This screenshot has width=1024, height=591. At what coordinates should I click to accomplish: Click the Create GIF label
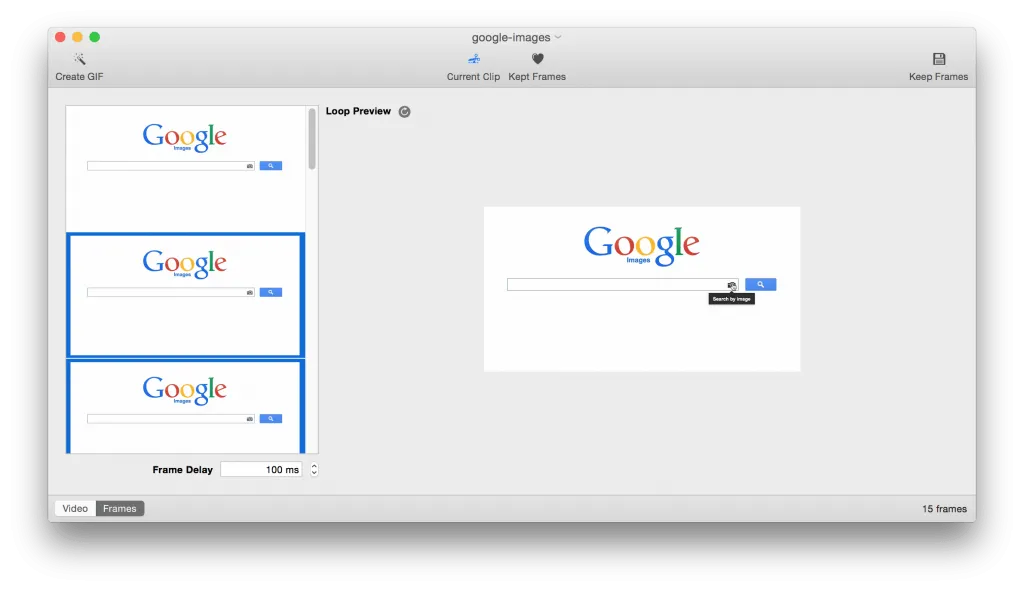tap(79, 76)
